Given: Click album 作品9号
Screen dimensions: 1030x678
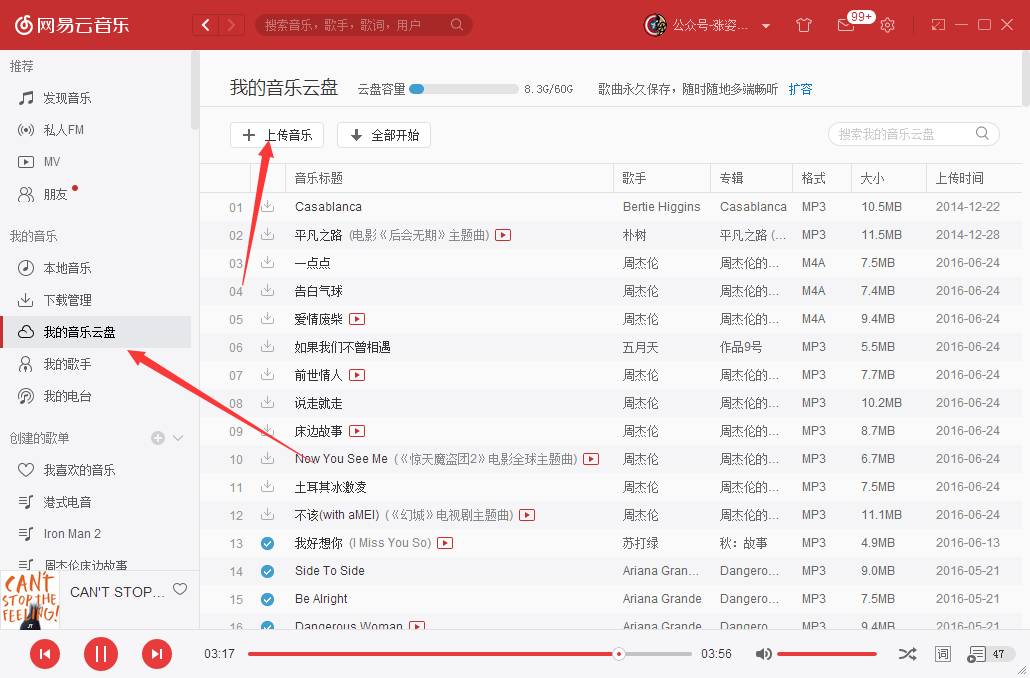Looking at the screenshot, I should (740, 346).
